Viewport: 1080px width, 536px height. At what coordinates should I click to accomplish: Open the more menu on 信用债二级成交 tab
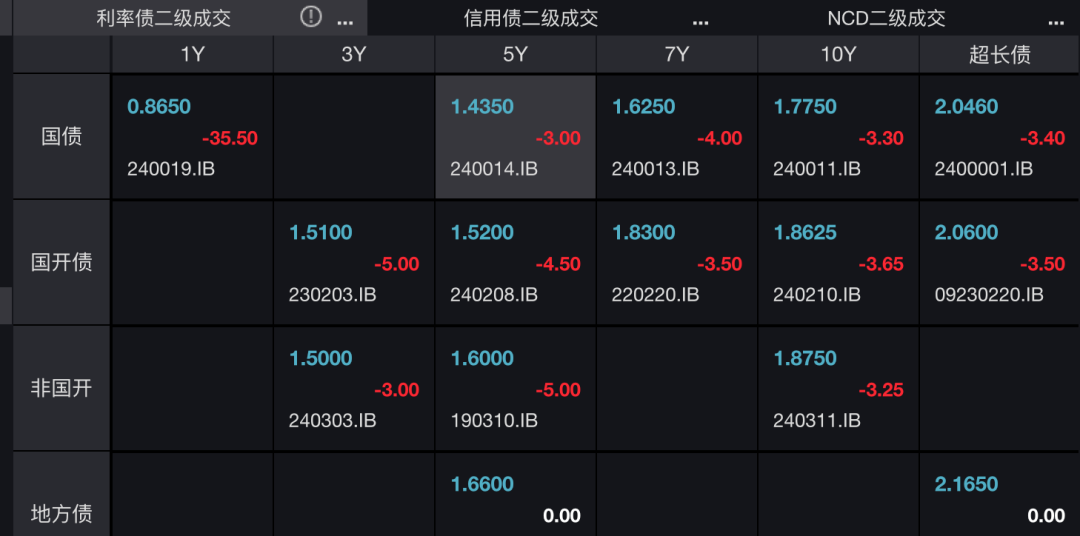(700, 20)
